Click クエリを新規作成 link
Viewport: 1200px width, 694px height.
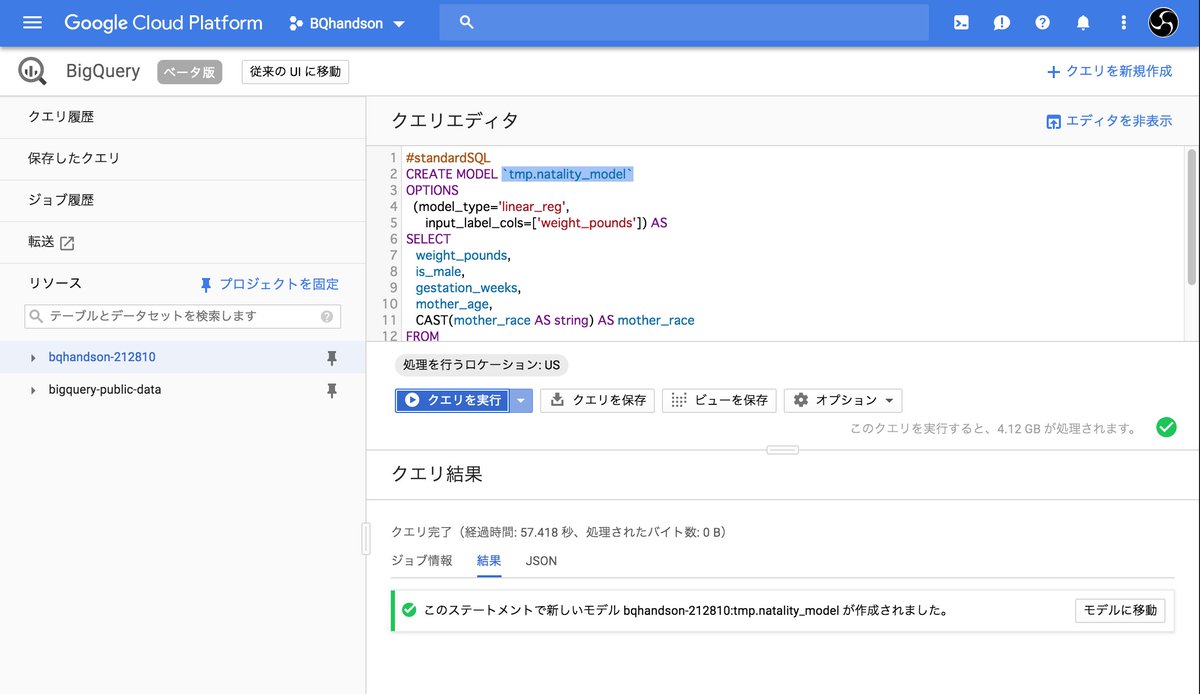1109,72
